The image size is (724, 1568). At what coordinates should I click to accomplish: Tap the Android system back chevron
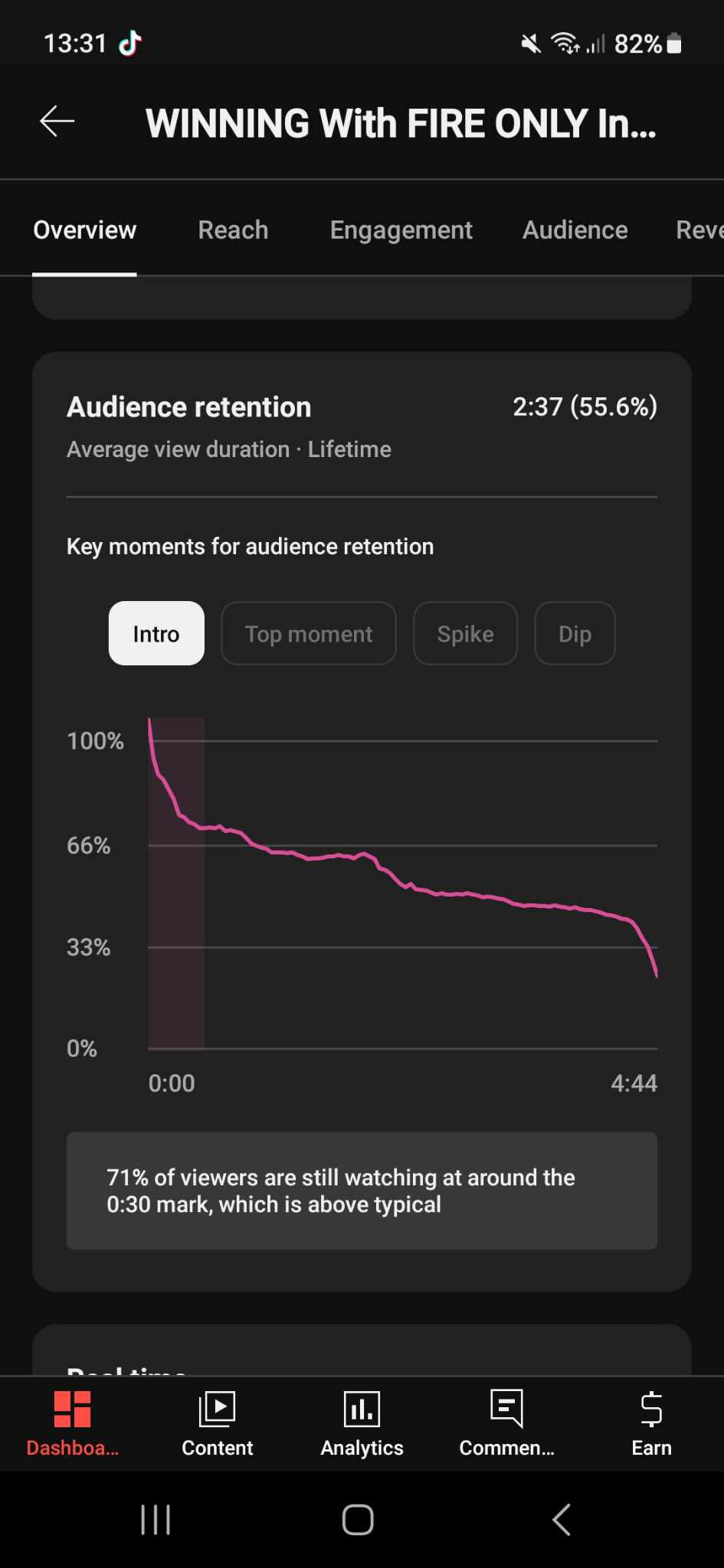tap(562, 1520)
